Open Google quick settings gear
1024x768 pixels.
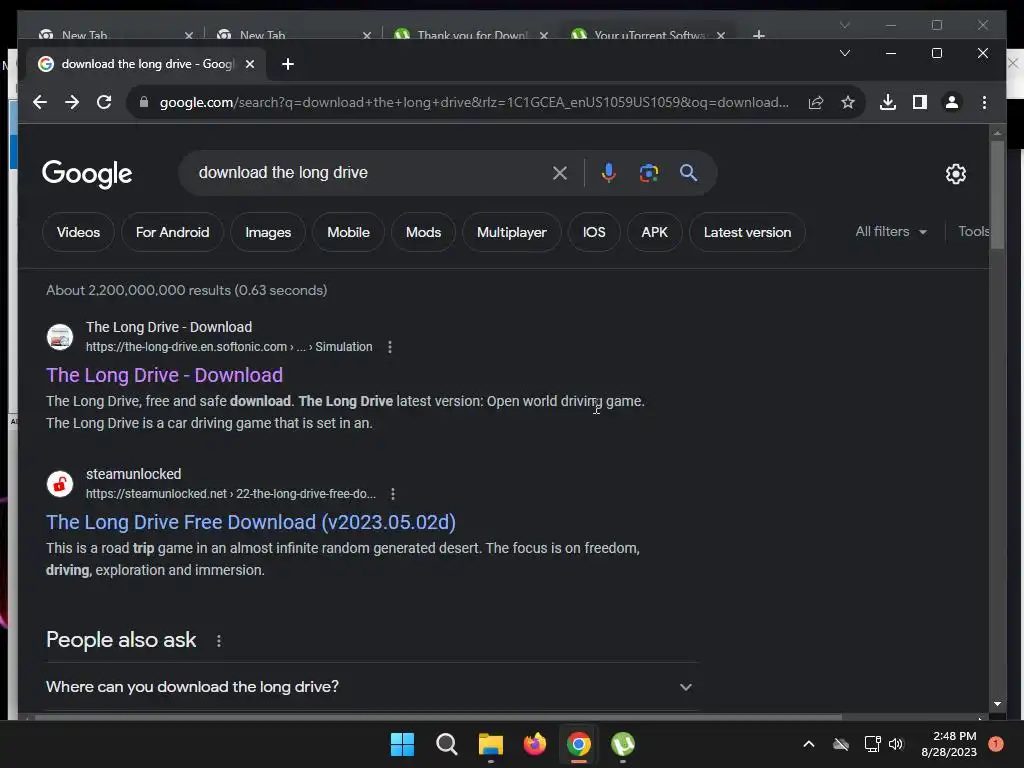tap(955, 174)
